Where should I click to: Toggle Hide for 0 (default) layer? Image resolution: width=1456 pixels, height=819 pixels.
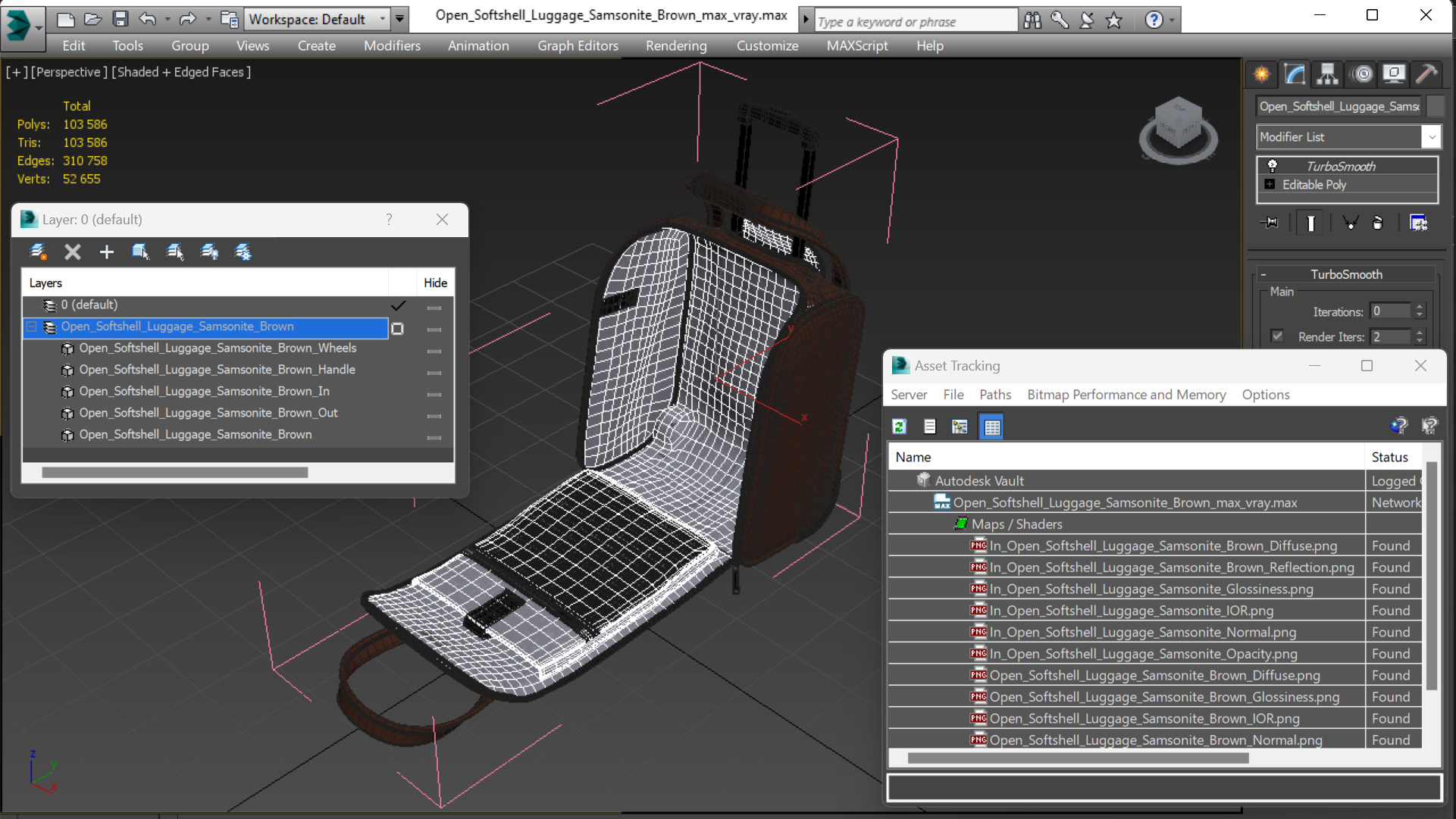(434, 308)
